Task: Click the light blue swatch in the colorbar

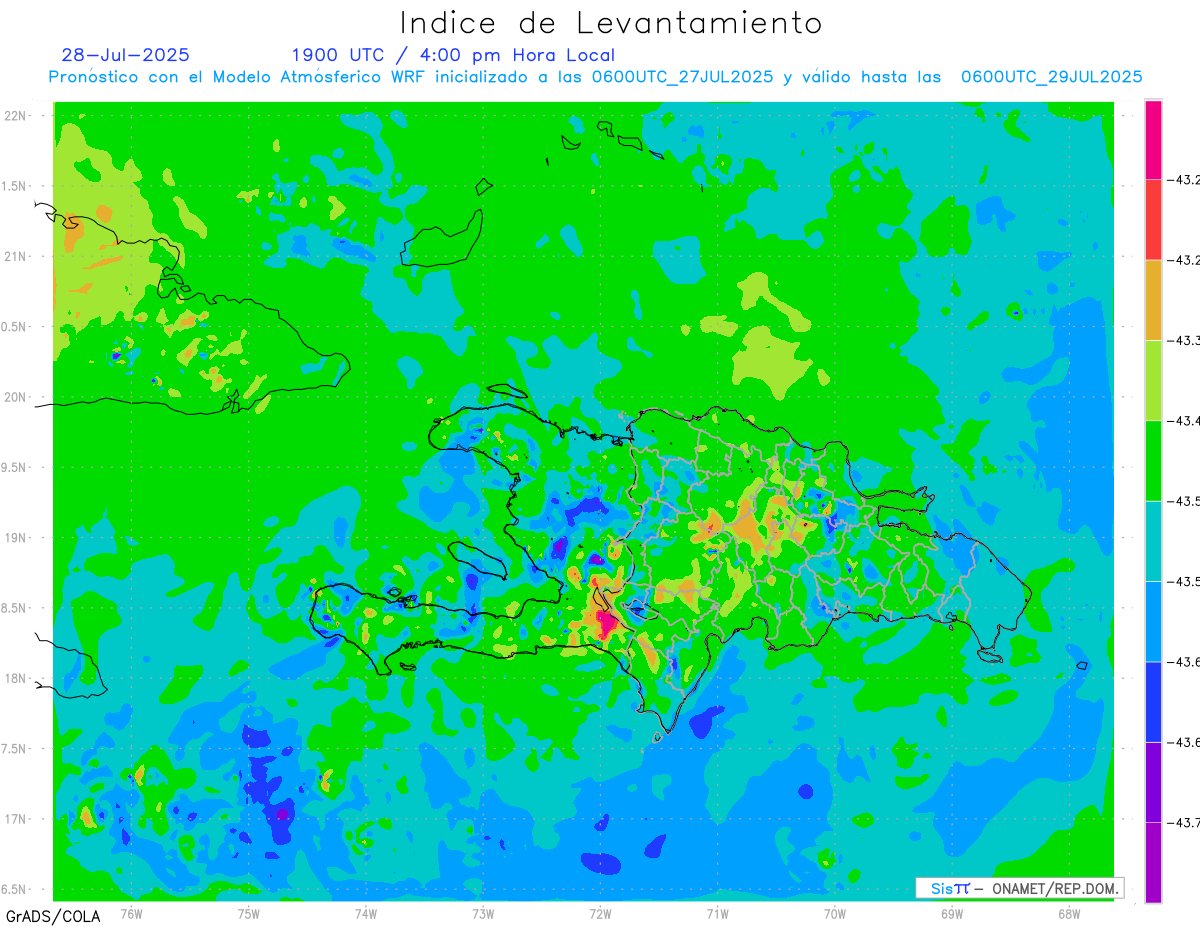Action: [1153, 621]
